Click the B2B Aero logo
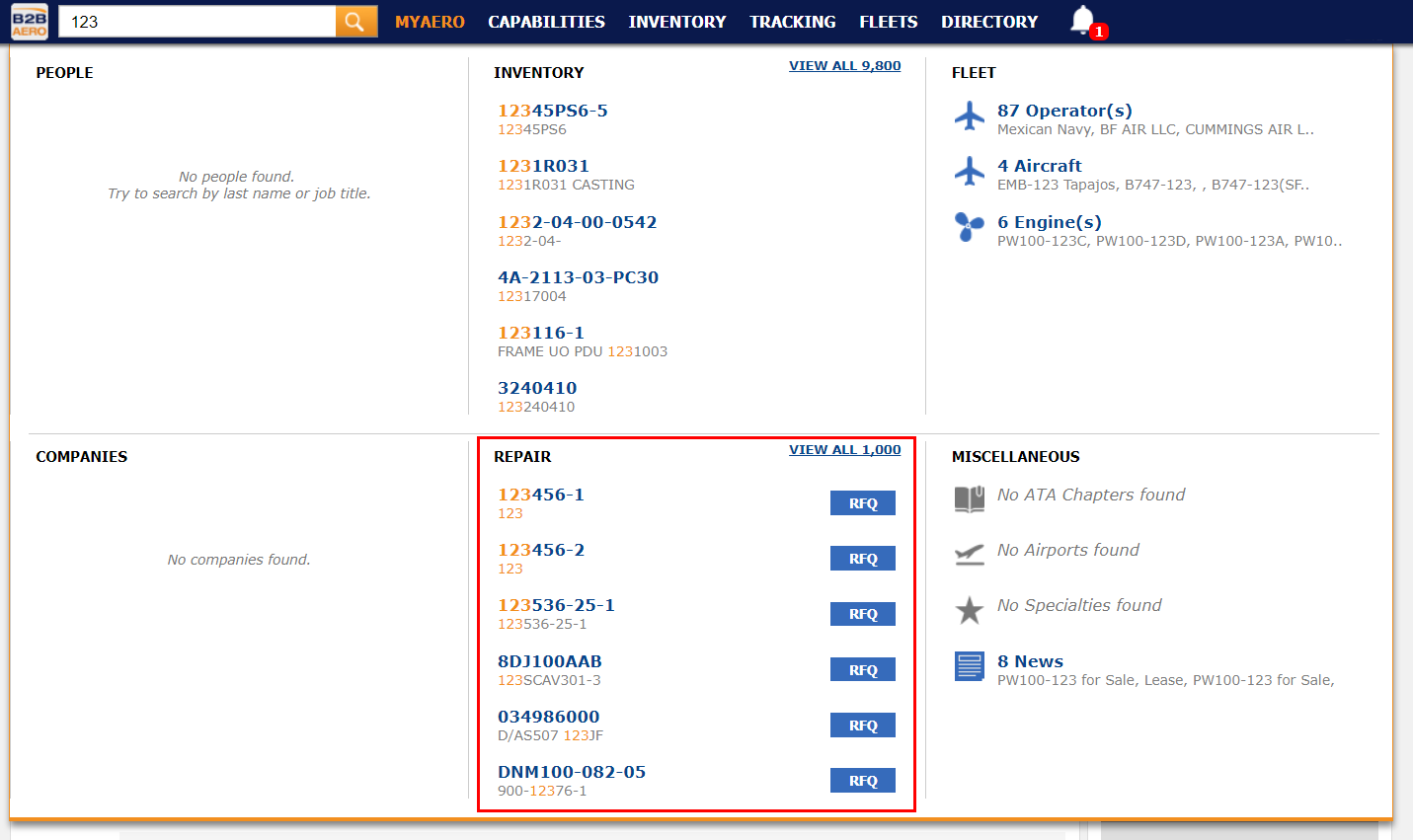Image resolution: width=1413 pixels, height=840 pixels. pos(30,21)
